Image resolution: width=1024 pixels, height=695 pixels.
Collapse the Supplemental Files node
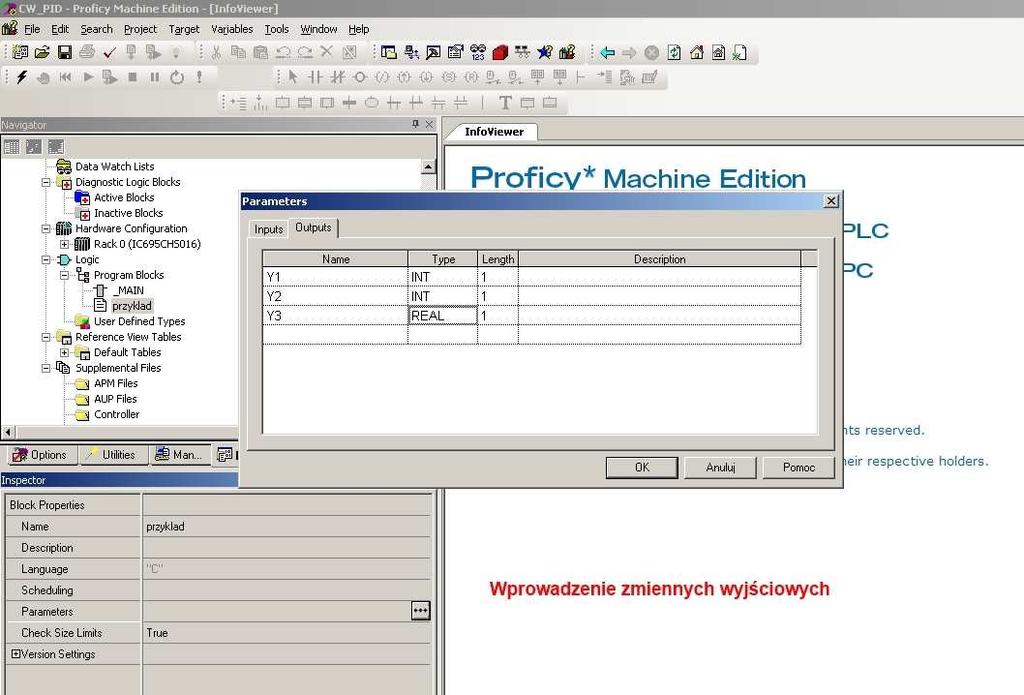click(x=46, y=368)
